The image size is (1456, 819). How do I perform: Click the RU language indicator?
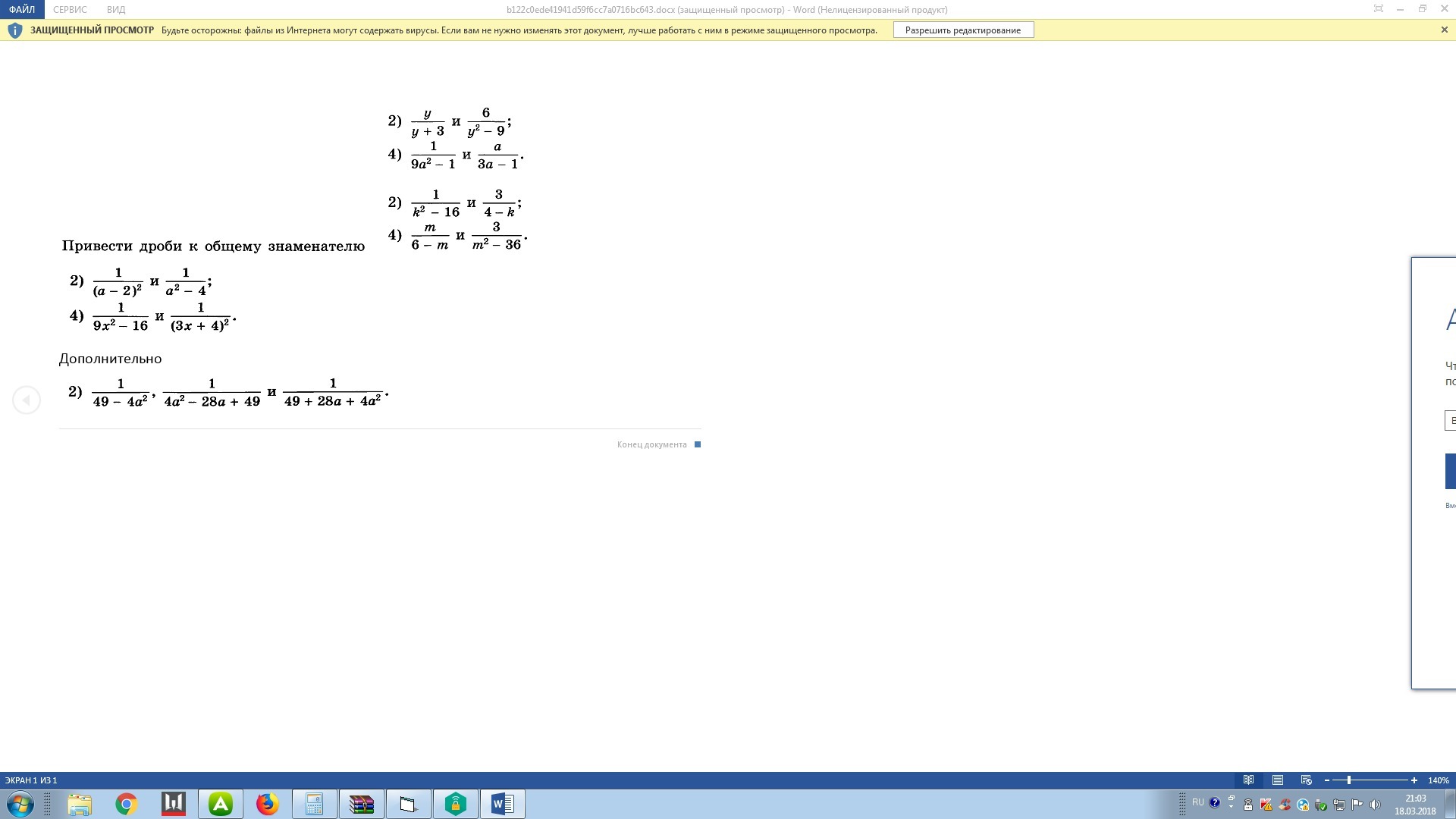1198,802
